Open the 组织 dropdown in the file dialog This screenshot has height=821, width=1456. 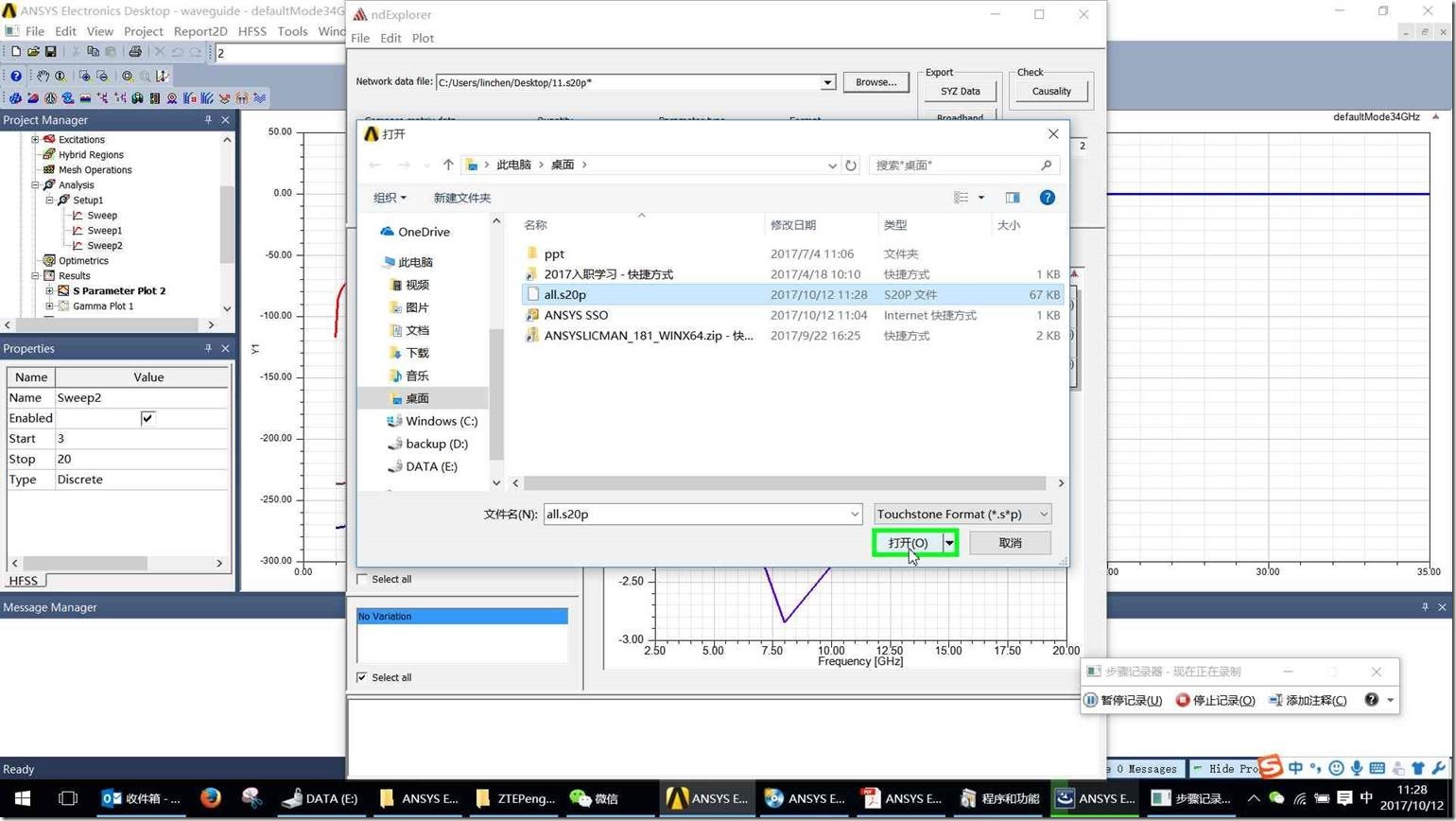[390, 198]
